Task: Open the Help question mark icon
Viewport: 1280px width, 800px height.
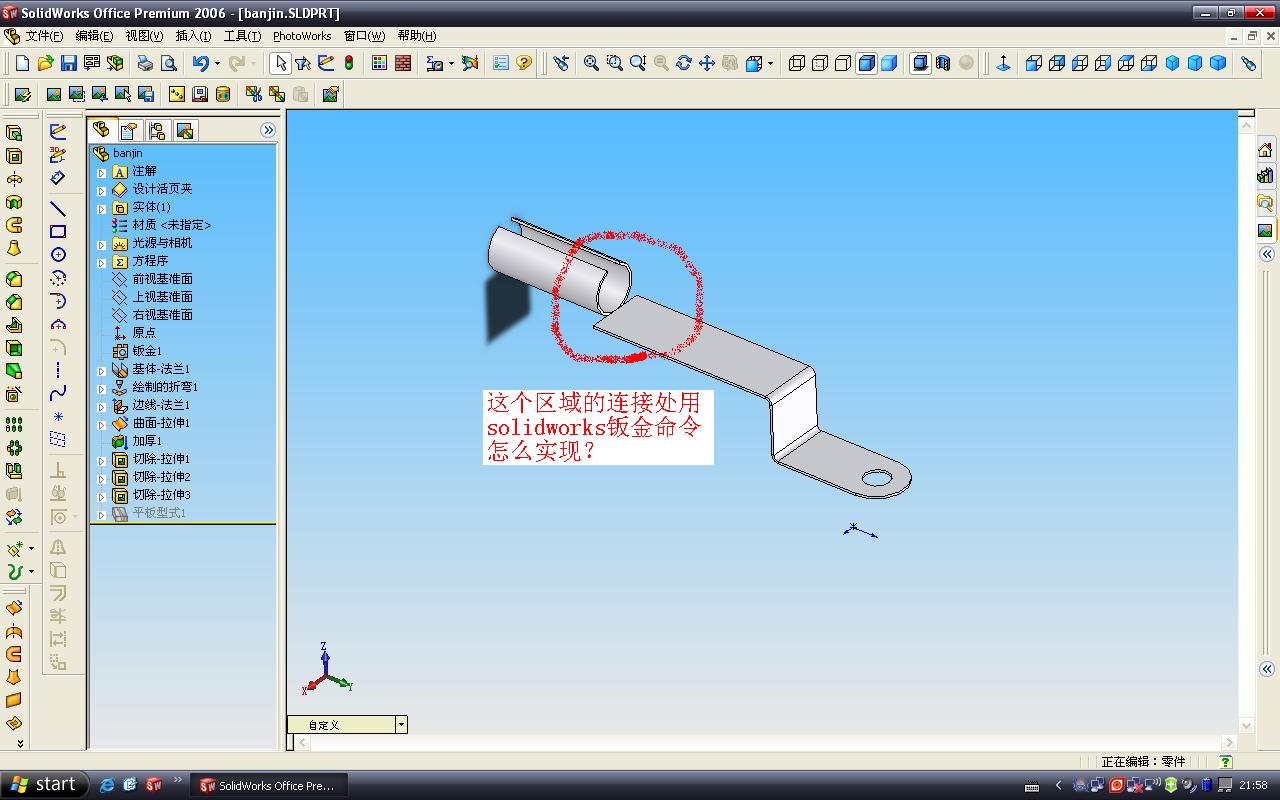Action: [524, 63]
